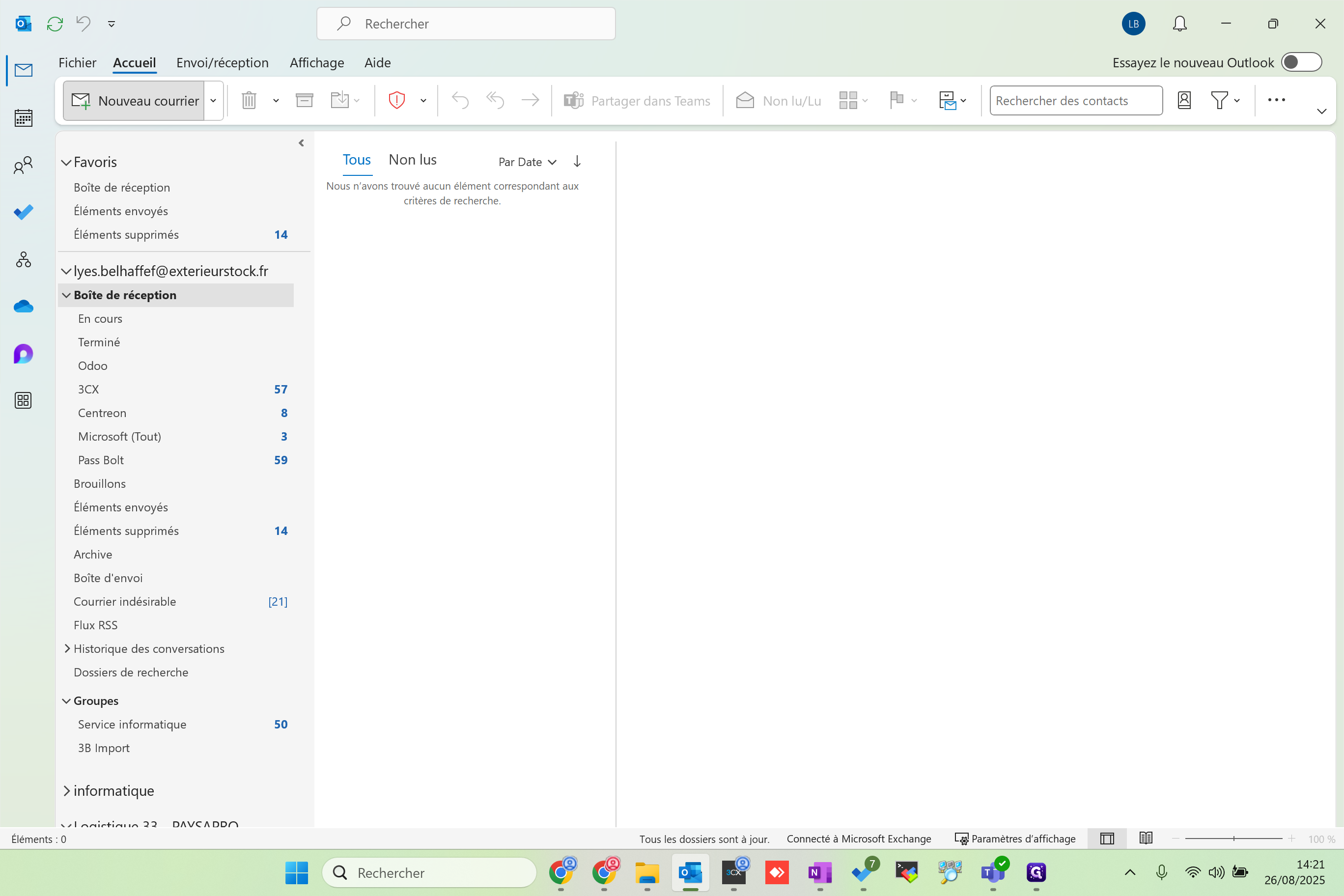
Task: Show the Tous messages tab
Action: 357,160
